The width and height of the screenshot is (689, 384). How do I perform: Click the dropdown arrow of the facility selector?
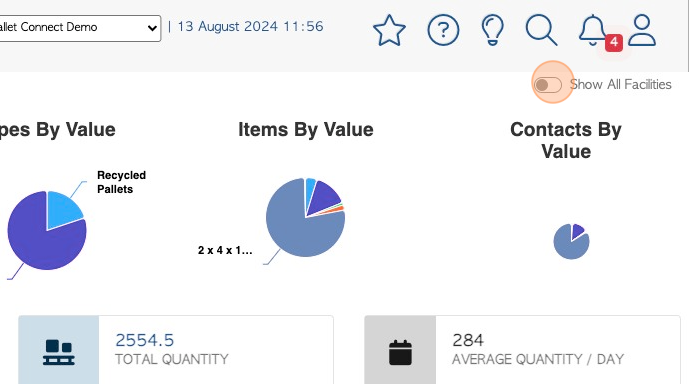(x=152, y=29)
